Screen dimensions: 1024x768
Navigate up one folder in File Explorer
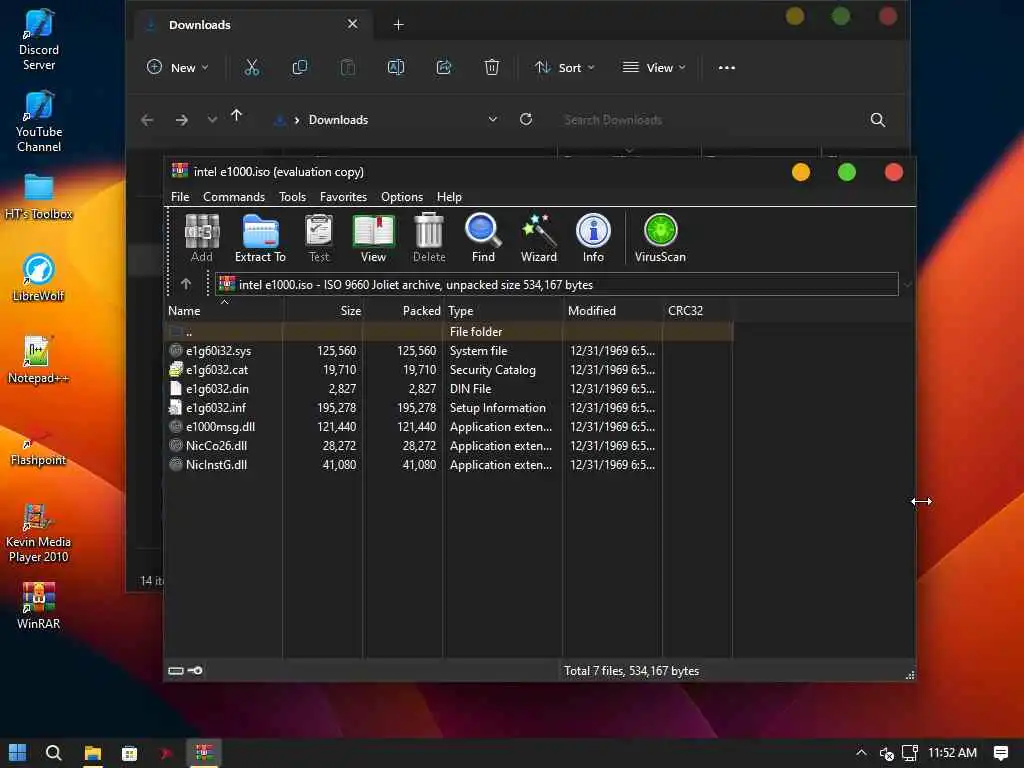[236, 116]
